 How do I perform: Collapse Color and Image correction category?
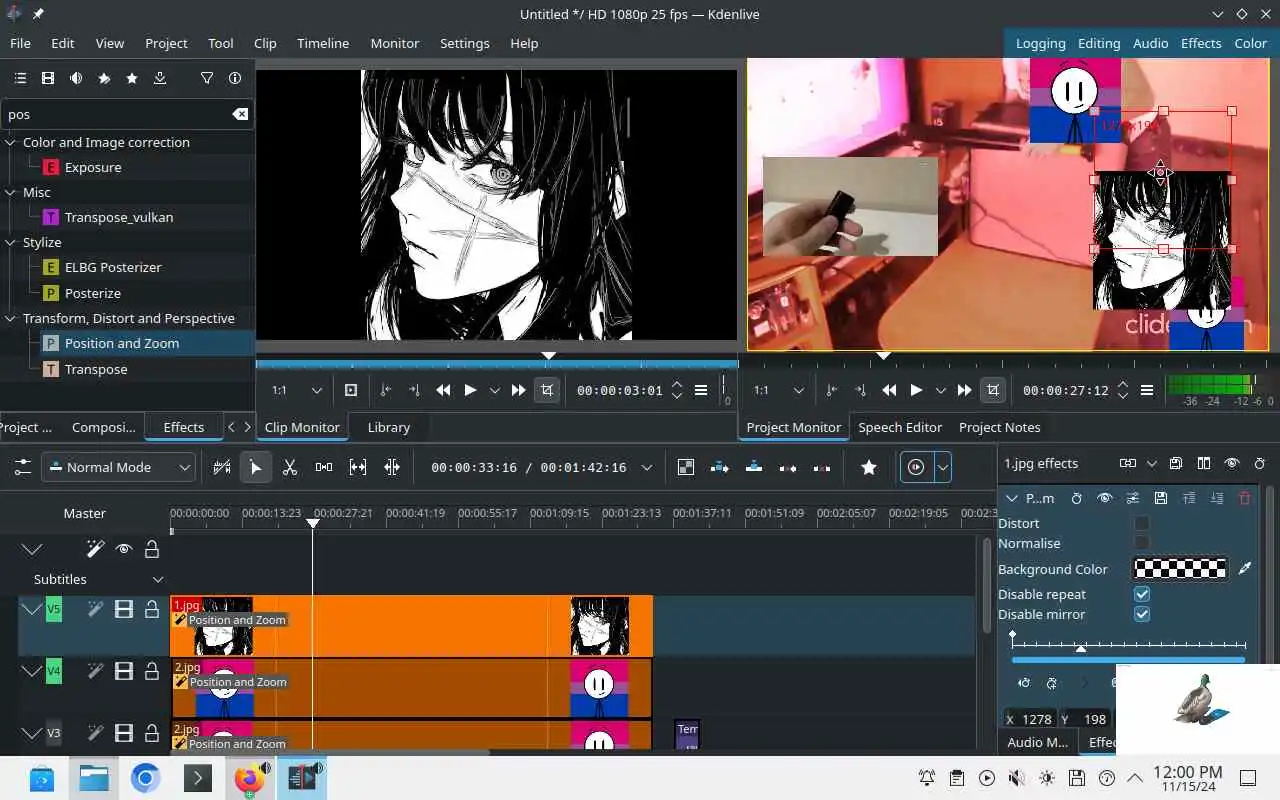[x=11, y=142]
